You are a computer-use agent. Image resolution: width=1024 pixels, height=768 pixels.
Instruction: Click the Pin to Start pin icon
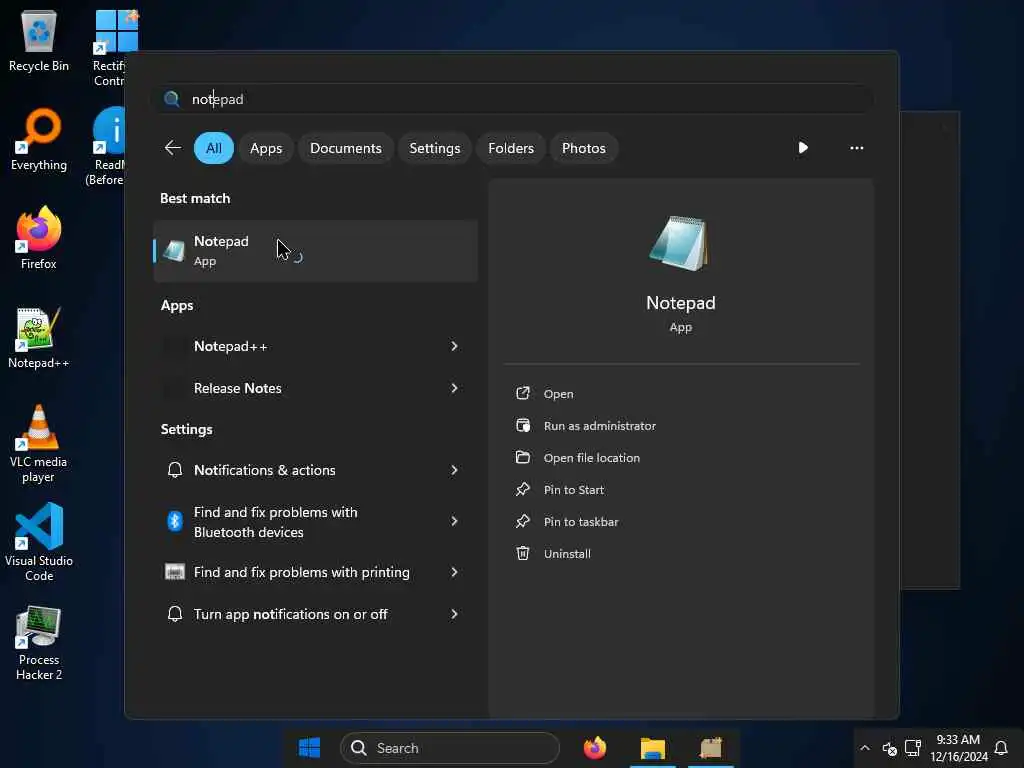pyautogui.click(x=522, y=489)
